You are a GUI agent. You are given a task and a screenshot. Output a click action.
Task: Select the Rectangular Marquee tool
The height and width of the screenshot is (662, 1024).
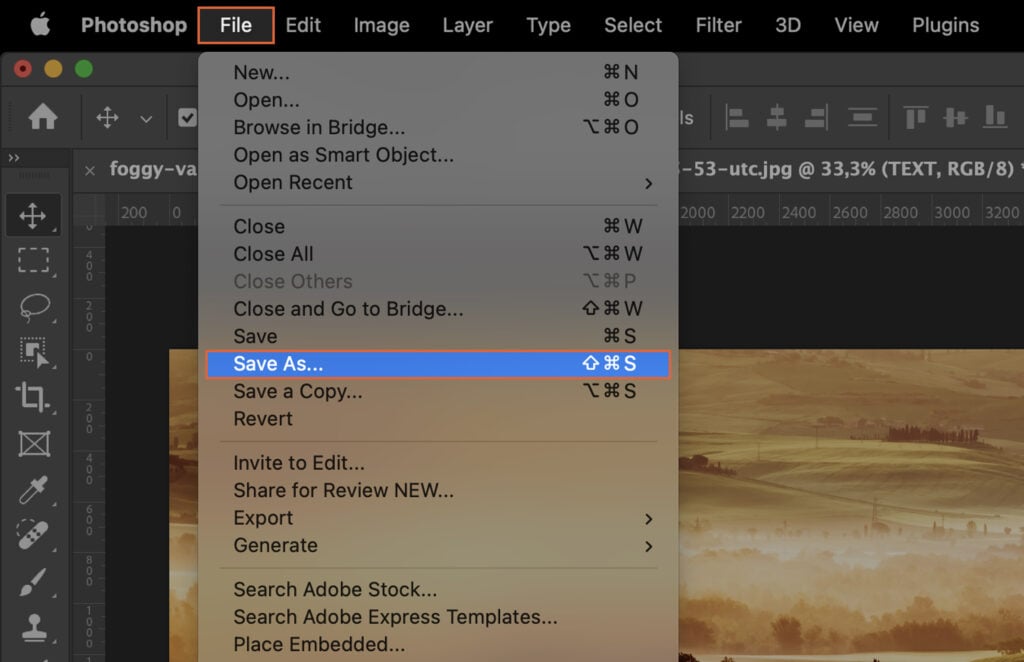[34, 261]
